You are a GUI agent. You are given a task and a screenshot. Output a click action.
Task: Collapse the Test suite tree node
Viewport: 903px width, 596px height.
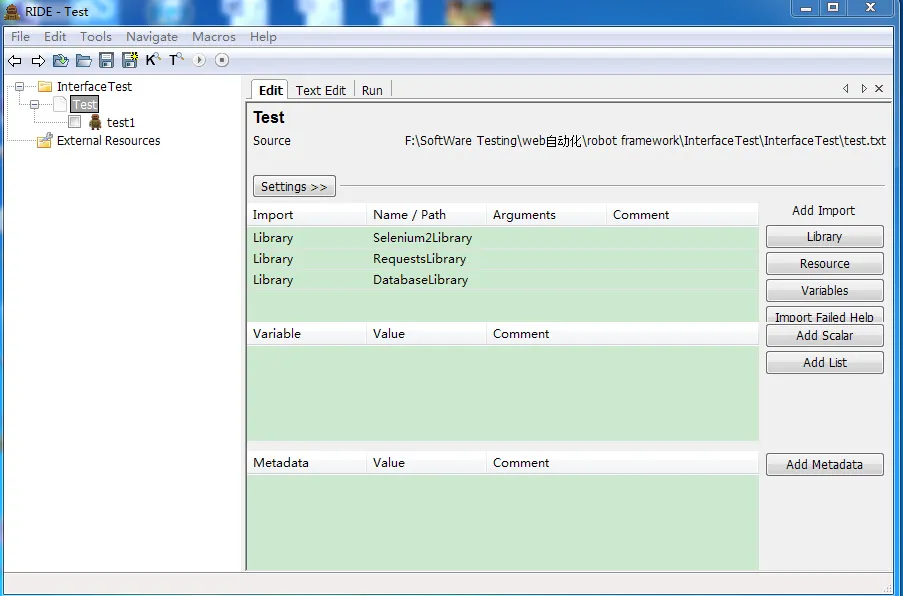35,104
